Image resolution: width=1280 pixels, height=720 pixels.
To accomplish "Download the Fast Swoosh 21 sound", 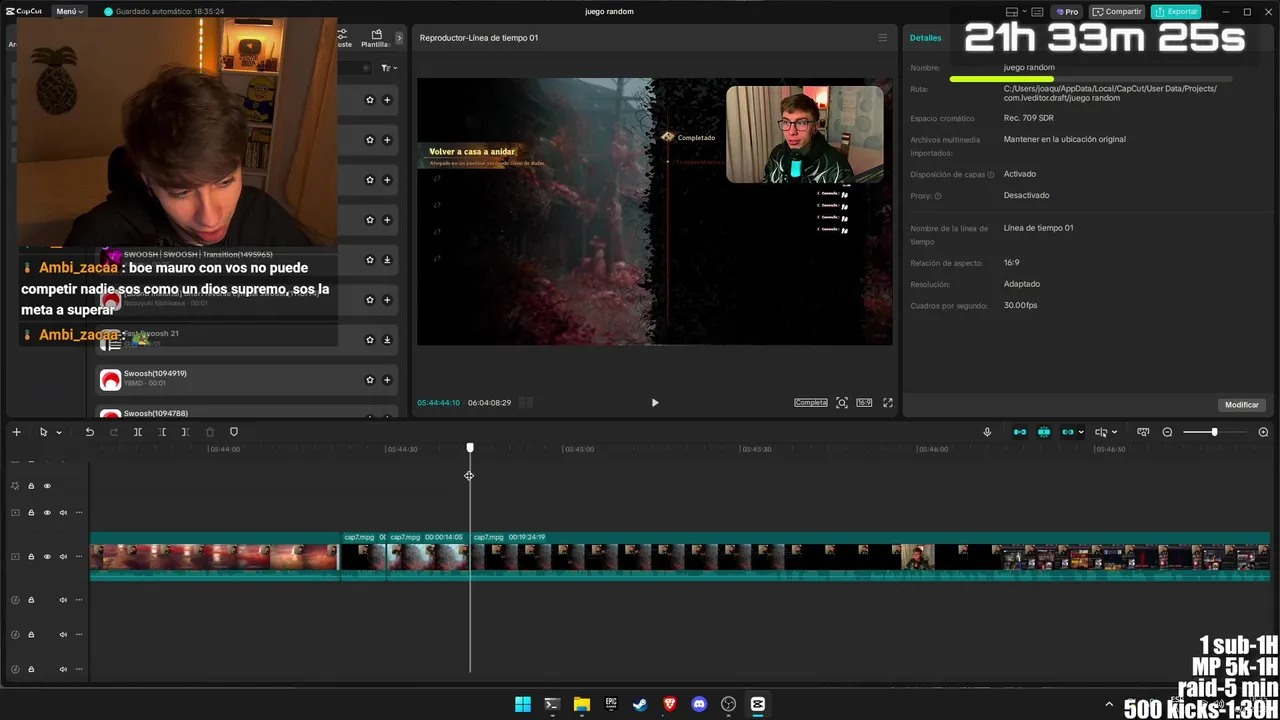I will (x=387, y=340).
